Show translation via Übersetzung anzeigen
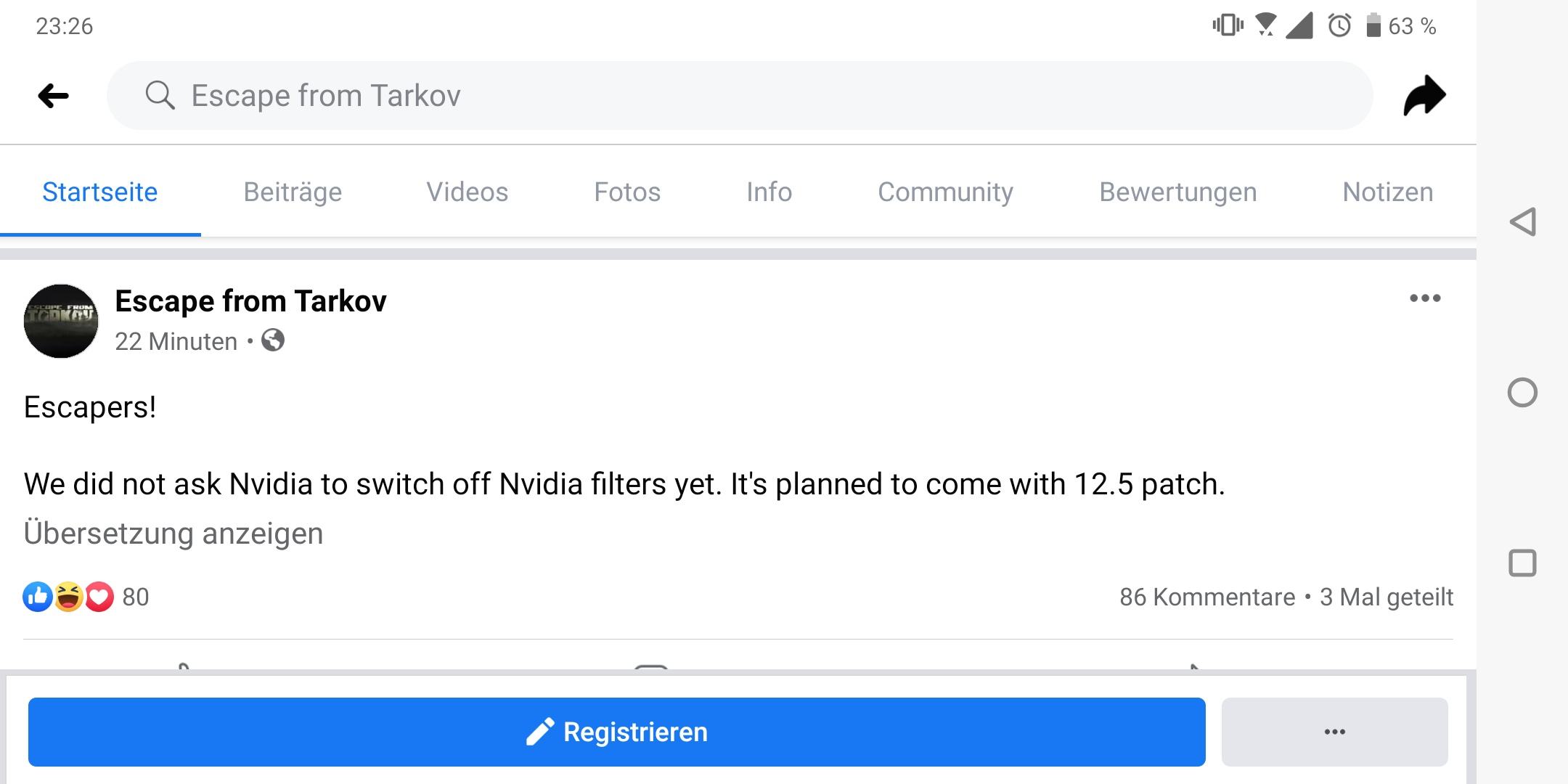 tap(173, 534)
